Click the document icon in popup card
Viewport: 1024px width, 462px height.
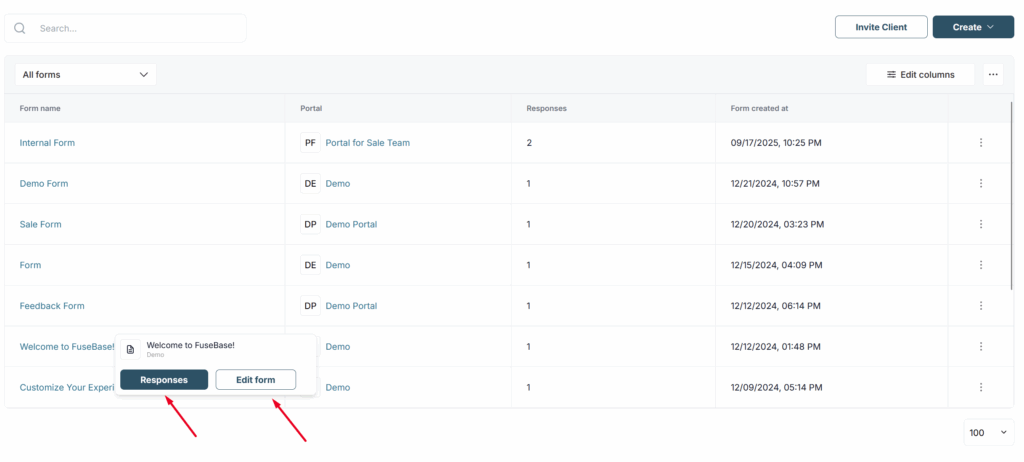tap(130, 349)
